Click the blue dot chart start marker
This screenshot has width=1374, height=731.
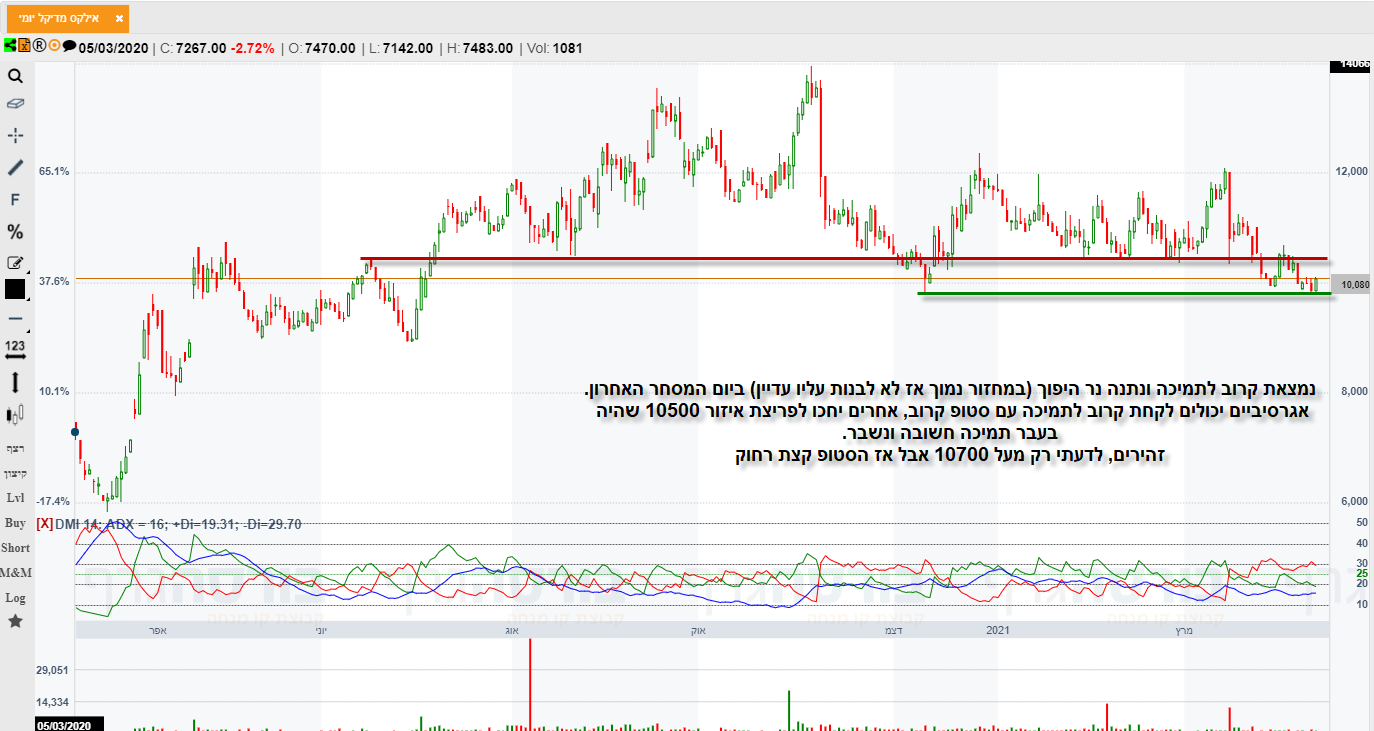point(75,432)
